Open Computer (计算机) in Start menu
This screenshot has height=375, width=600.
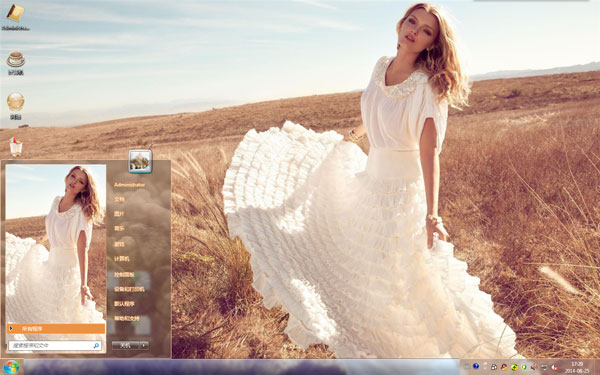click(x=122, y=259)
